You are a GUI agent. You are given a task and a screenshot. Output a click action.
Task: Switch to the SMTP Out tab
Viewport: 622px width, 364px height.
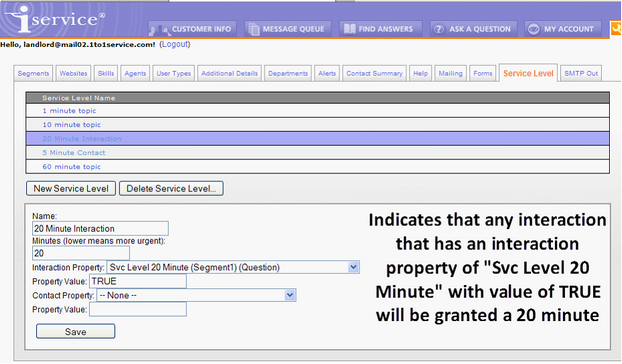pos(581,73)
